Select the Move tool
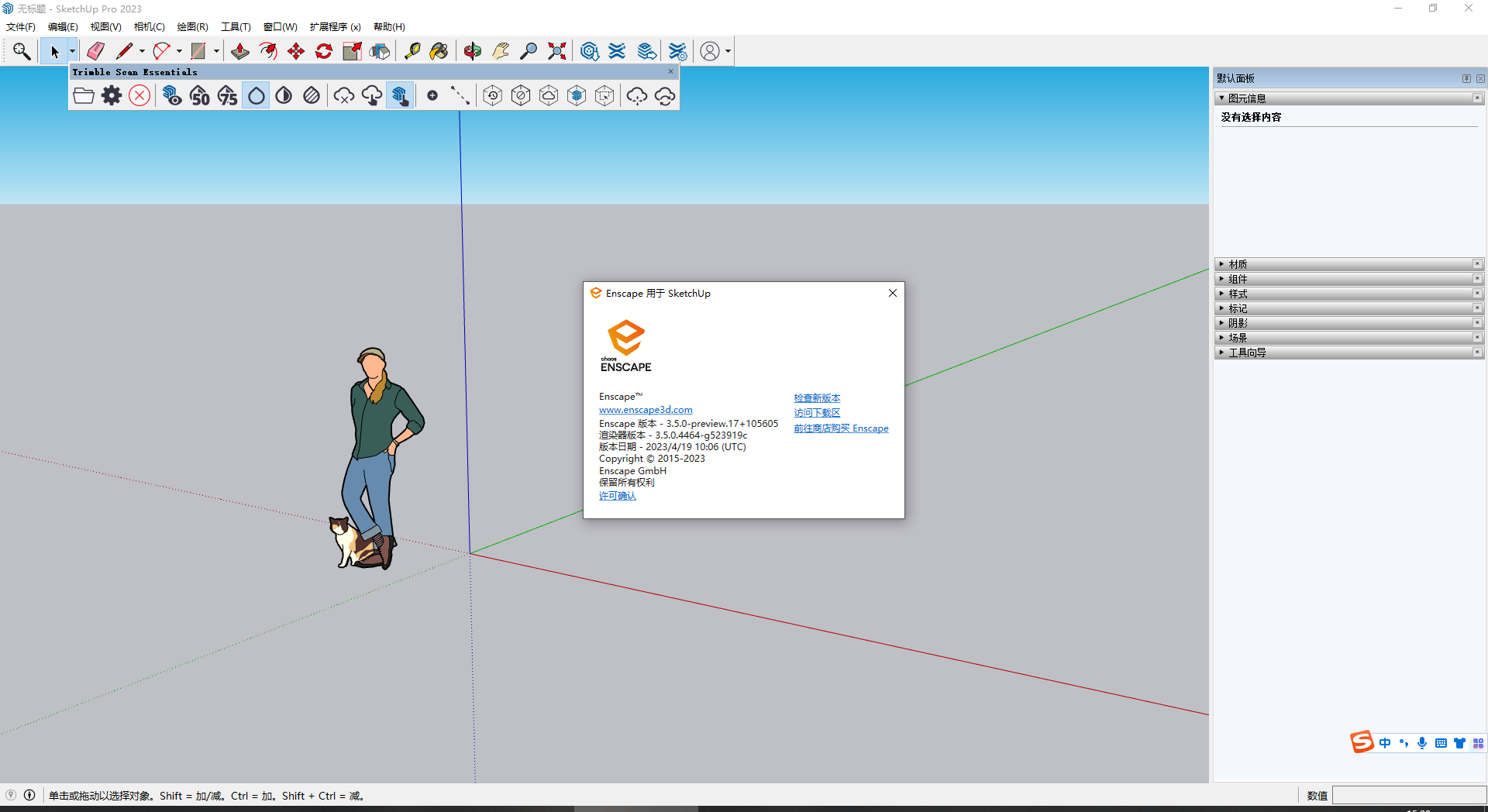 [x=295, y=50]
